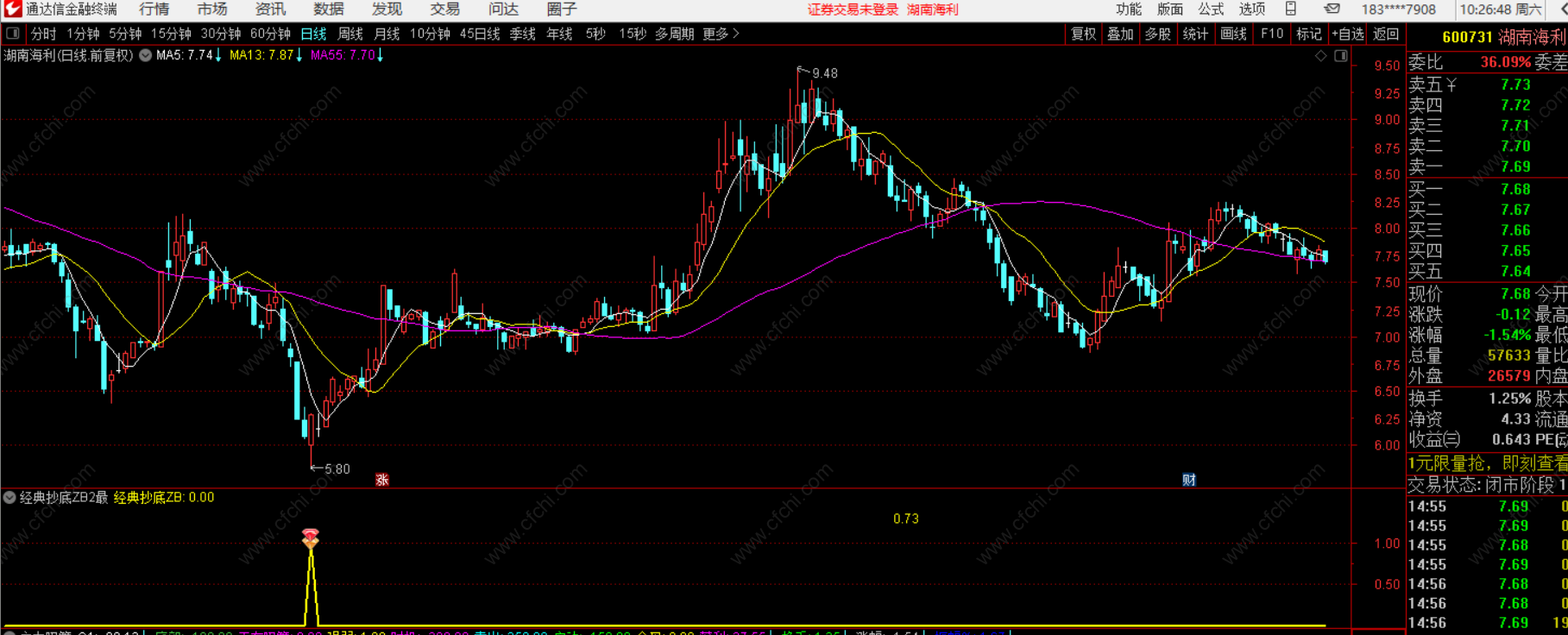
Task: Click the red diamond signal on indicator
Action: (311, 538)
